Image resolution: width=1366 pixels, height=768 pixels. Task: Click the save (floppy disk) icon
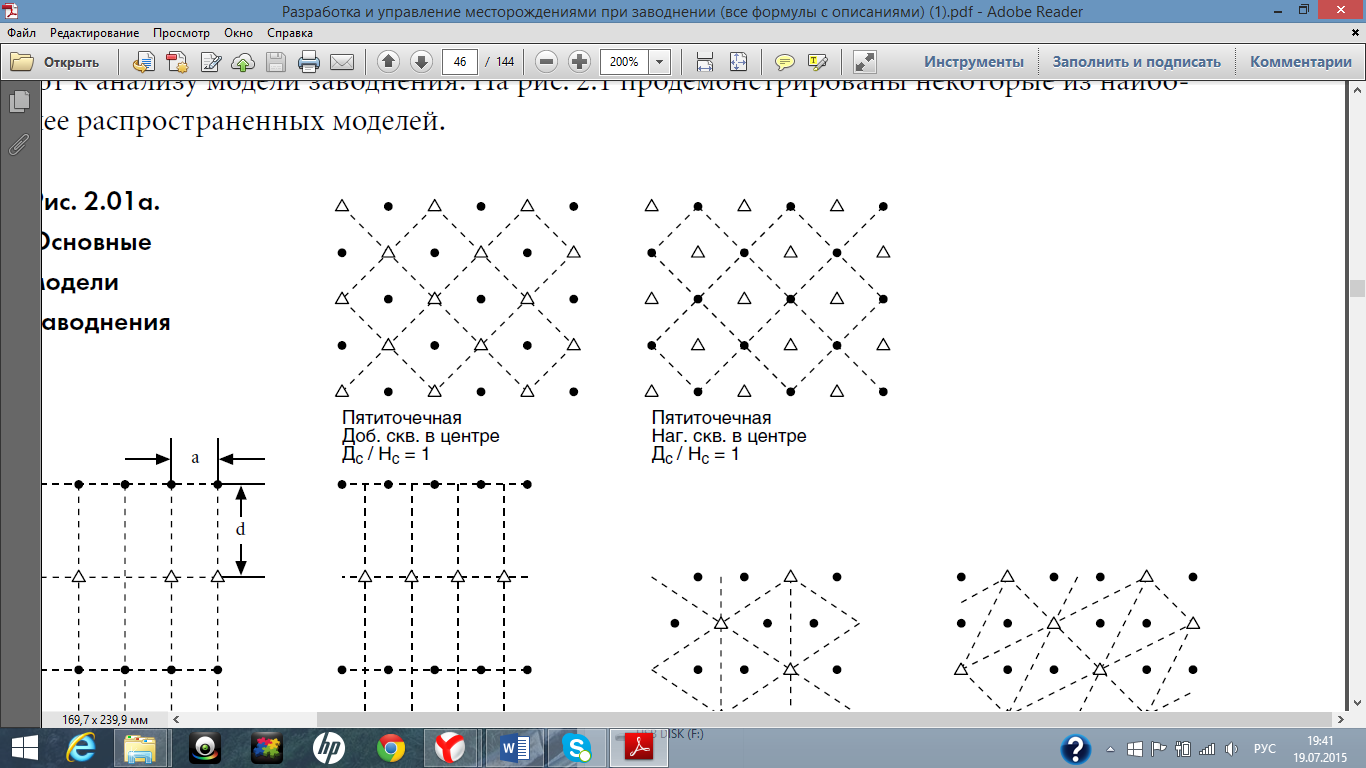point(276,62)
